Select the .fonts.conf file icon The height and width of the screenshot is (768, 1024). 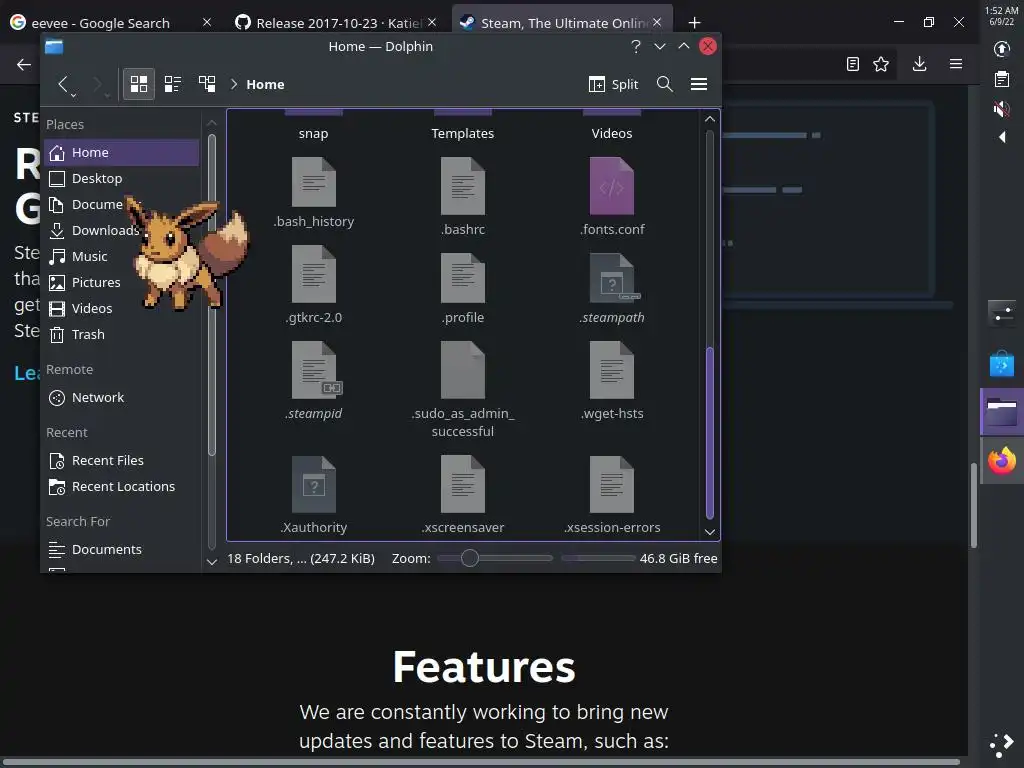coord(612,186)
